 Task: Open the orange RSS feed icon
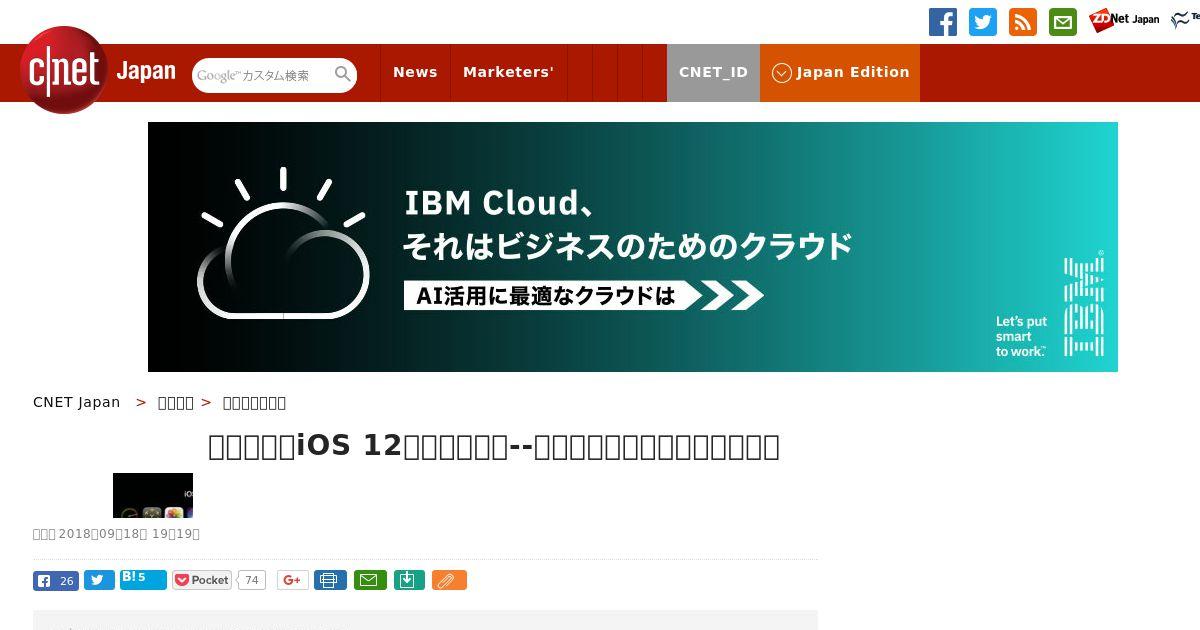pyautogui.click(x=1023, y=22)
